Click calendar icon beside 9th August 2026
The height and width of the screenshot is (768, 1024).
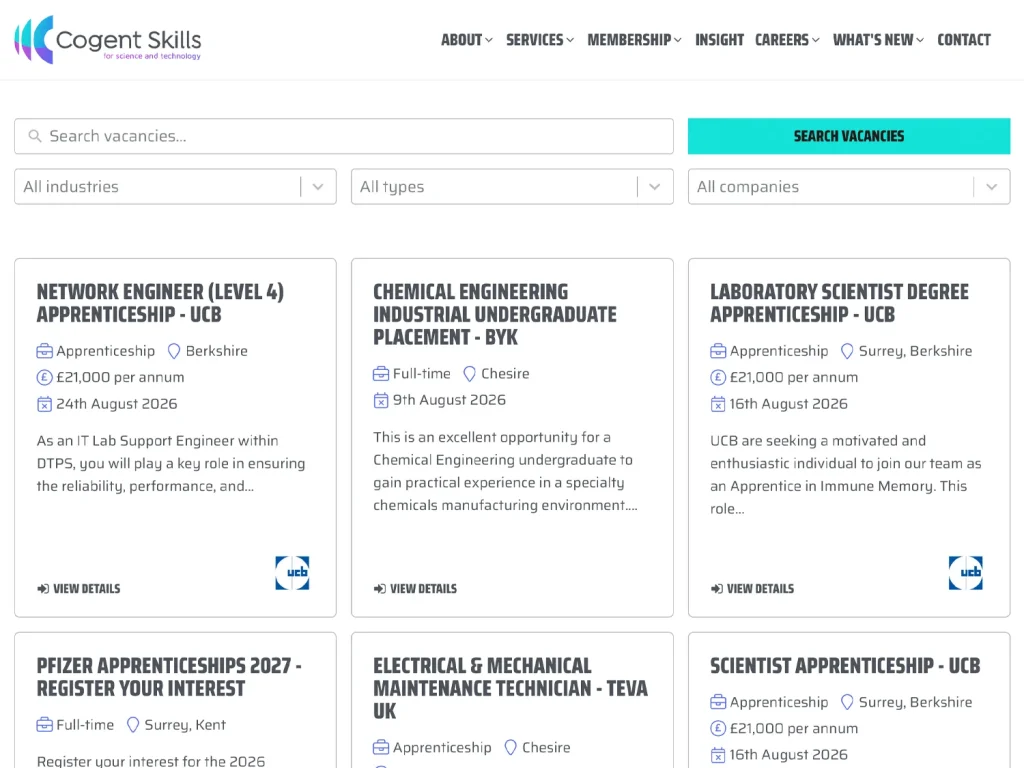click(381, 400)
